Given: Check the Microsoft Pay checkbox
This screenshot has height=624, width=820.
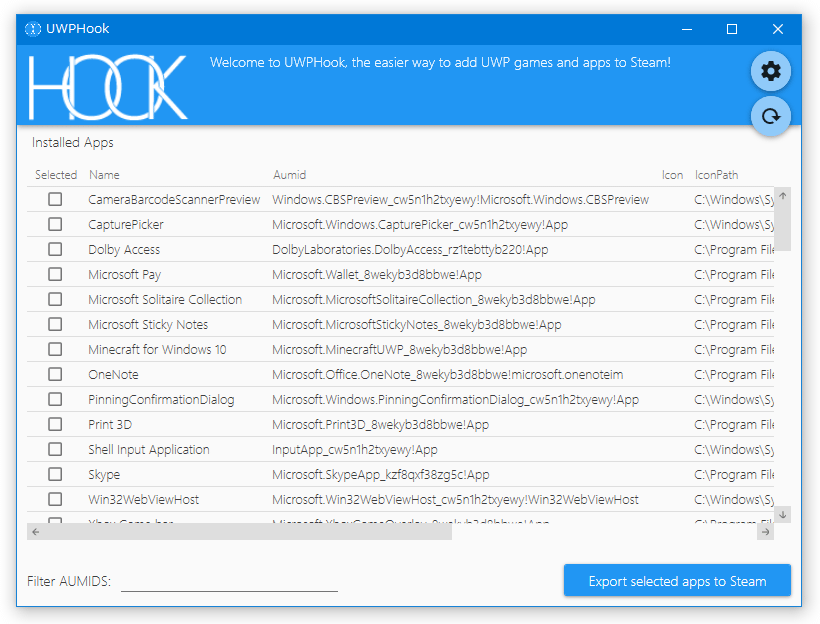Looking at the screenshot, I should [55, 275].
